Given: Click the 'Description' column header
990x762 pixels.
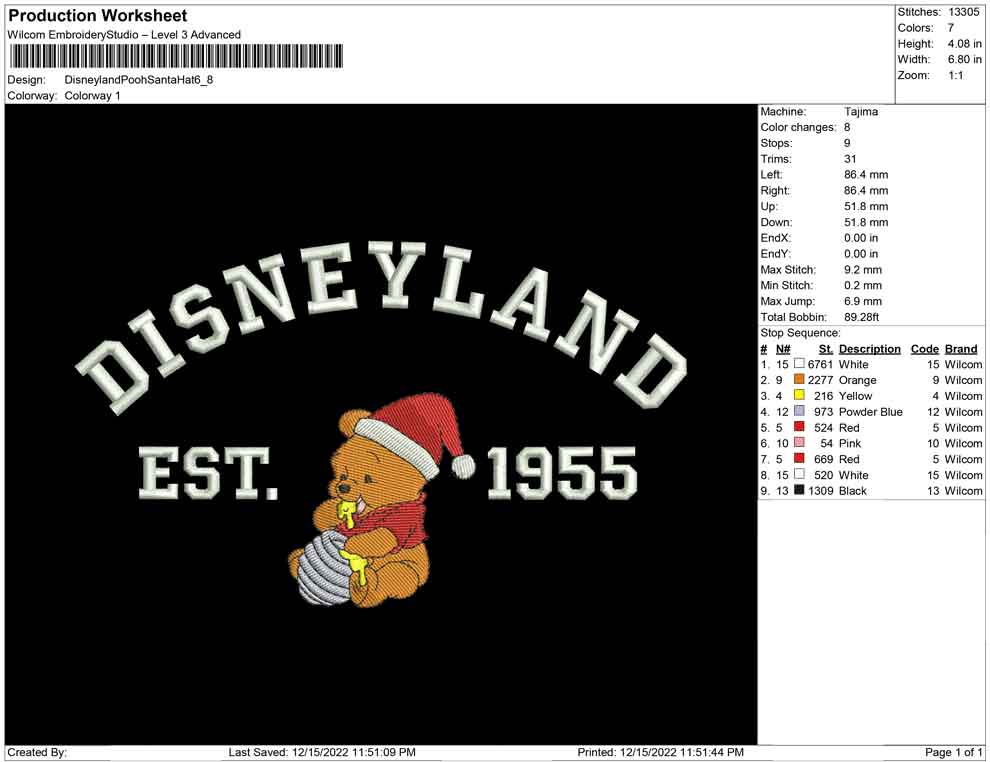Looking at the screenshot, I should click(x=869, y=349).
